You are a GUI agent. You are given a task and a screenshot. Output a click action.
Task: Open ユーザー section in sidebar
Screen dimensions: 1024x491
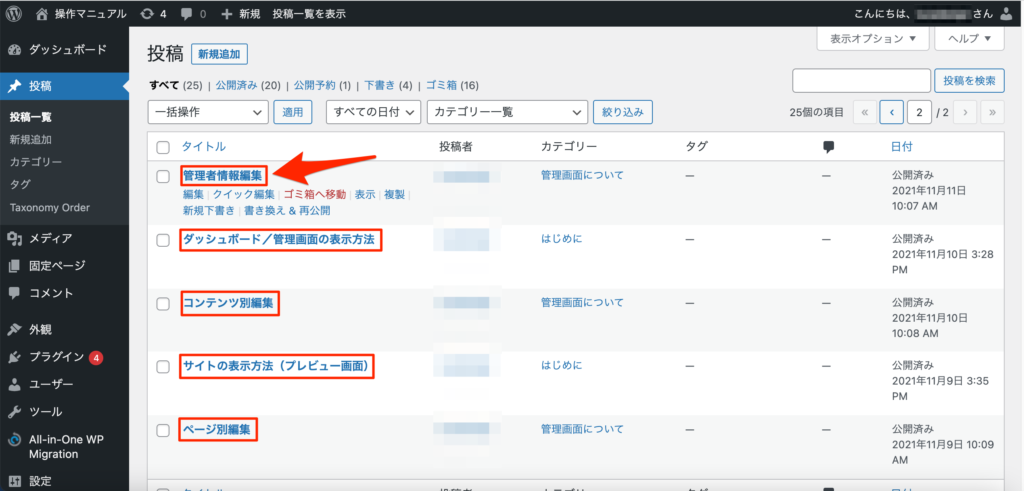tap(51, 384)
